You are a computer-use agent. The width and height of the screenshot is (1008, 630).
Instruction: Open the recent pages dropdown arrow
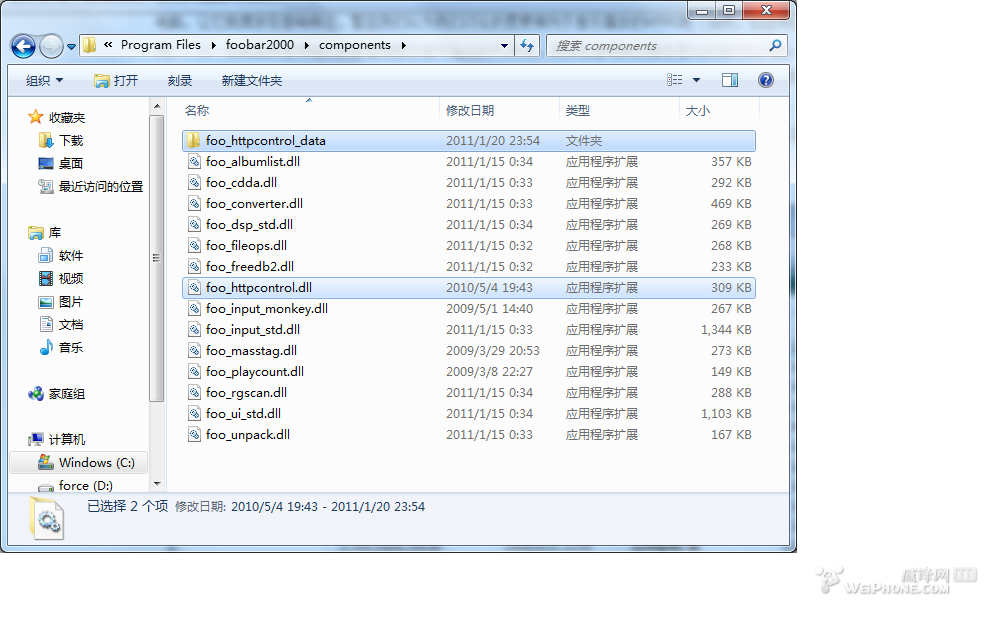point(71,46)
